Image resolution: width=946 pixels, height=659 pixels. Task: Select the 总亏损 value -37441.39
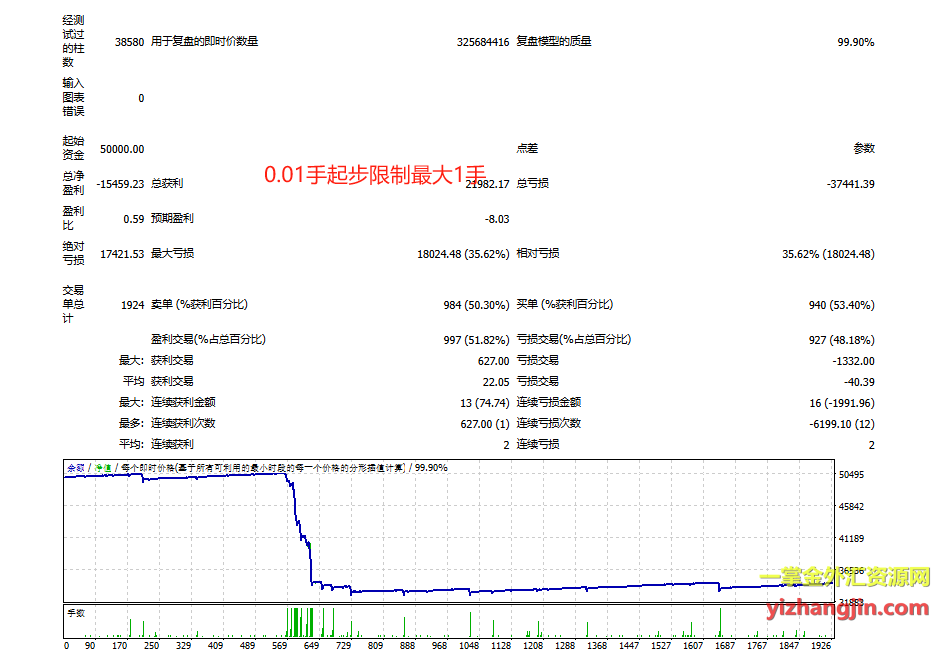(851, 184)
